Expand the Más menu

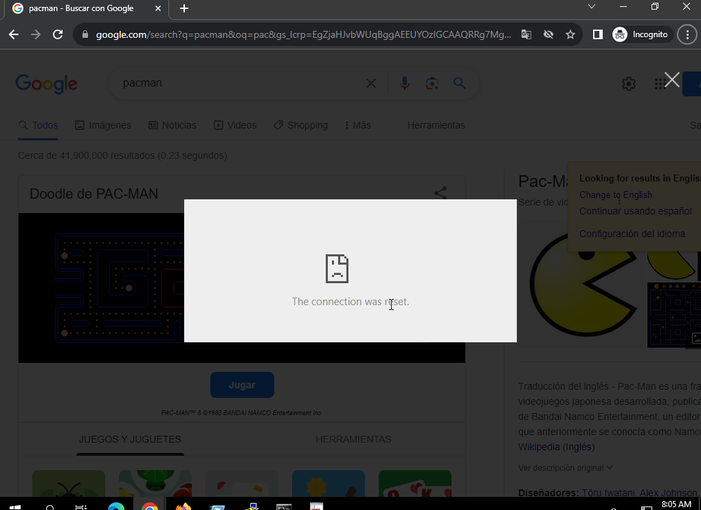coord(358,125)
